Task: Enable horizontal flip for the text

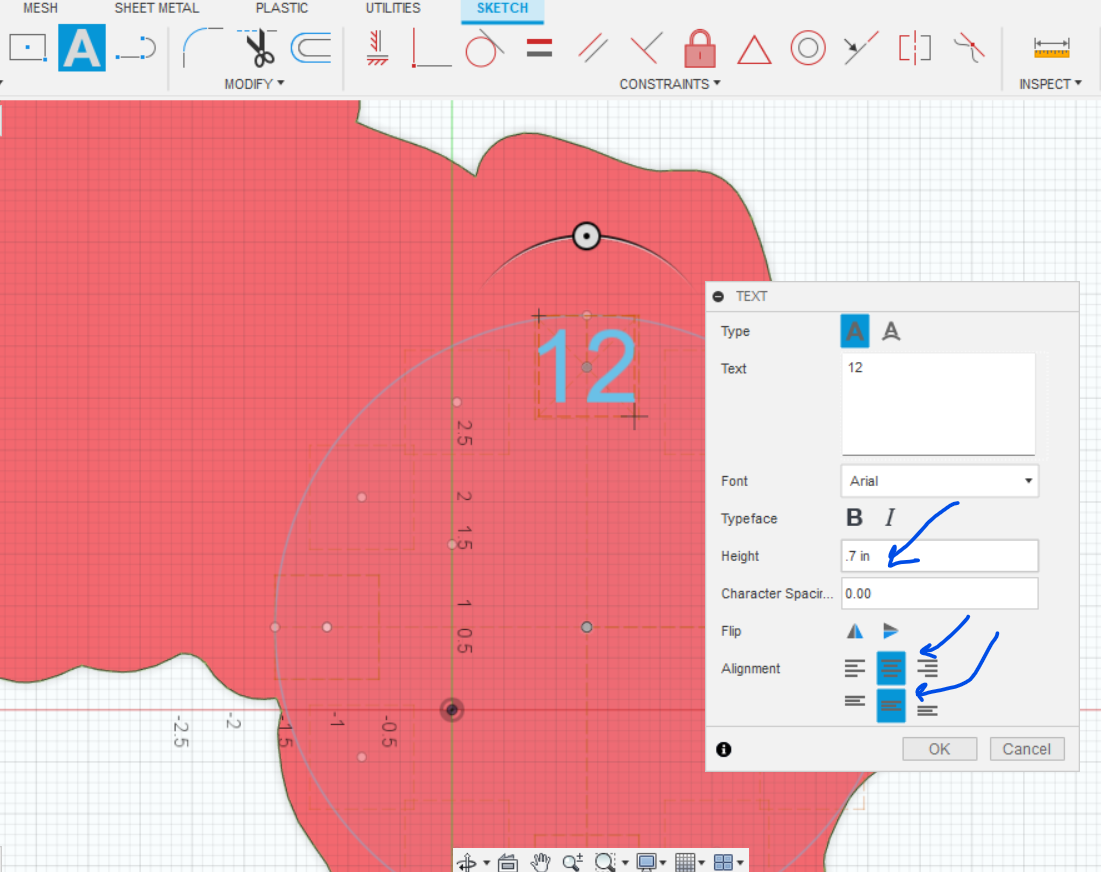Action: pos(855,630)
